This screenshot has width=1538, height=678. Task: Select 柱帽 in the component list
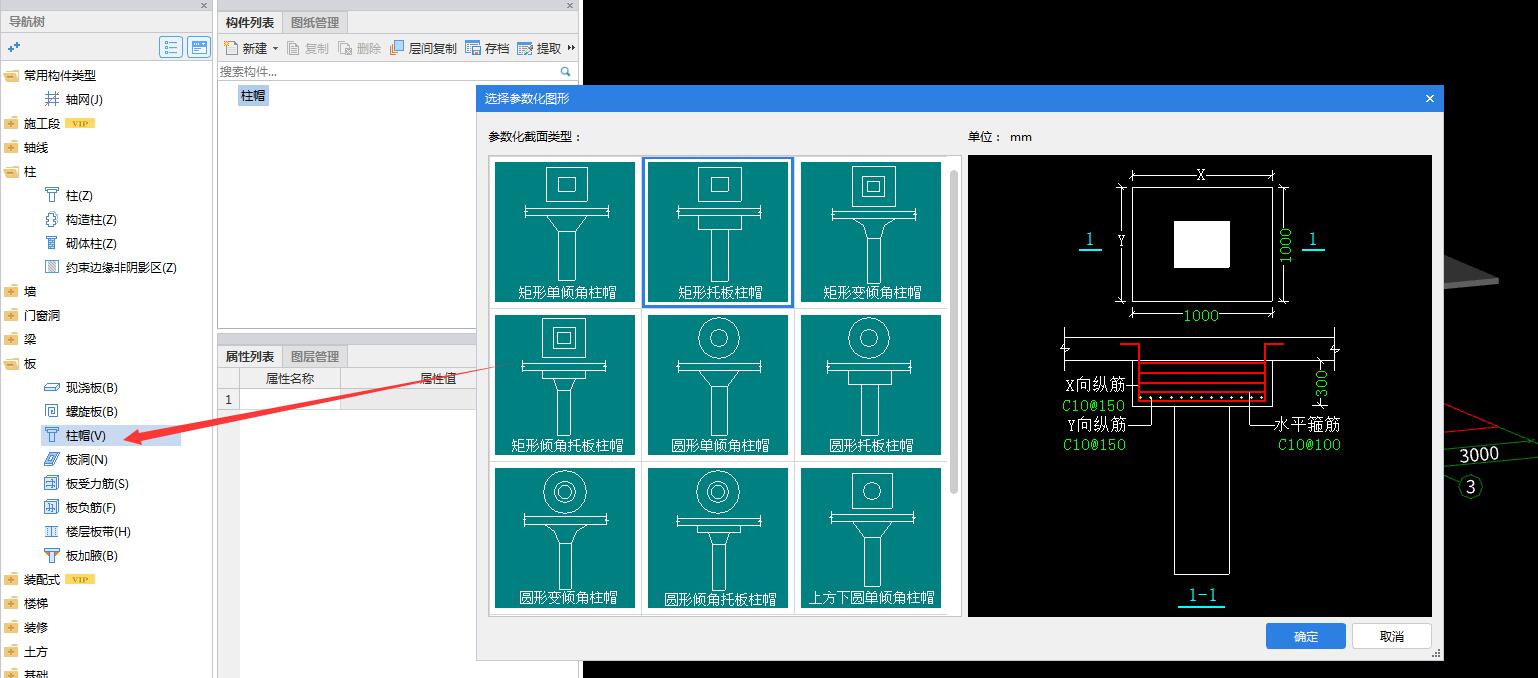[253, 96]
